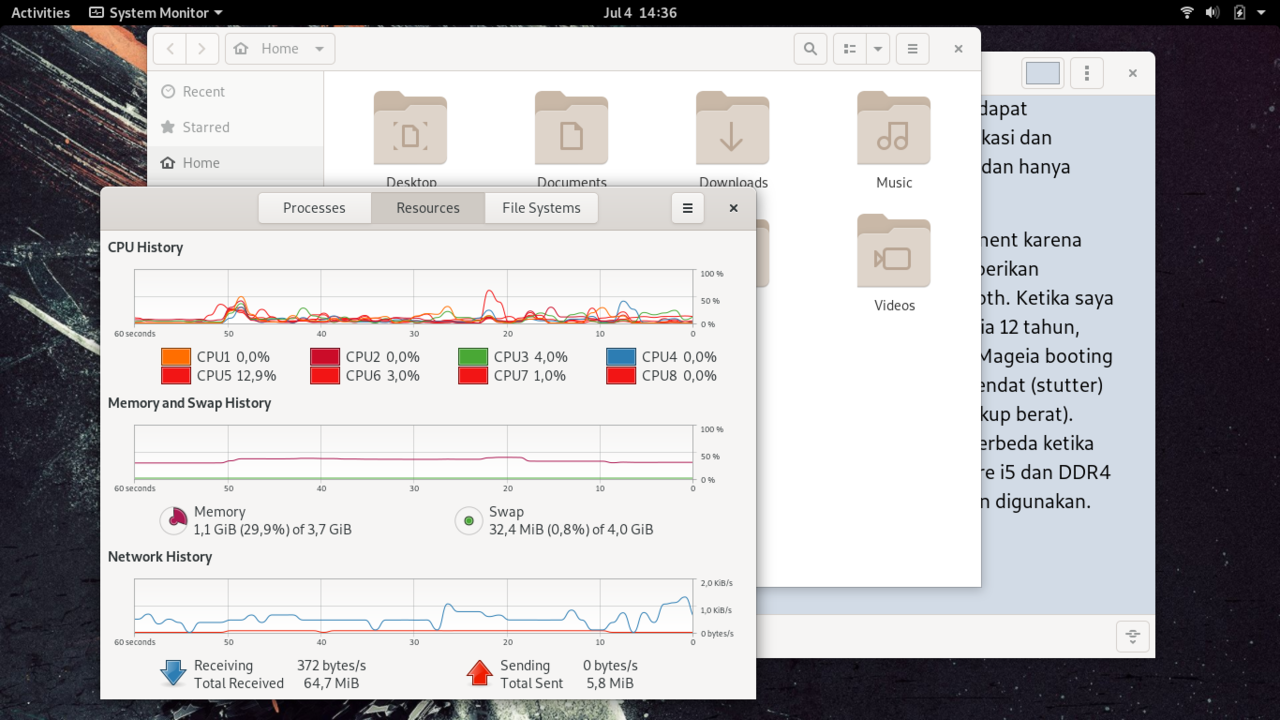Open view options dropdown arrow in Files
Screen dimensions: 1280x720
pyautogui.click(x=877, y=48)
